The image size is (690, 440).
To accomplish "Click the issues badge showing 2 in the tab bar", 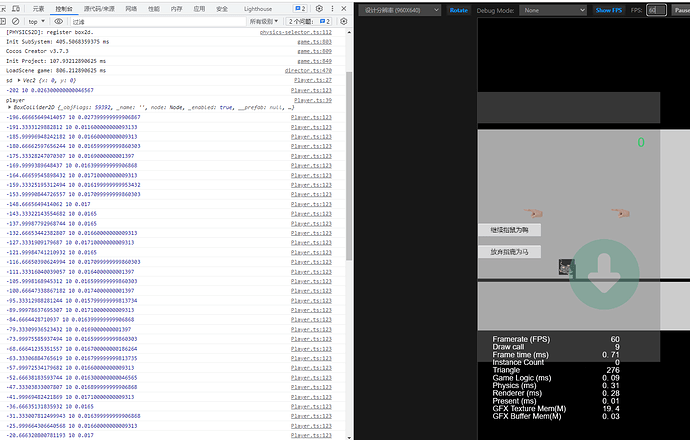I will (x=300, y=8).
